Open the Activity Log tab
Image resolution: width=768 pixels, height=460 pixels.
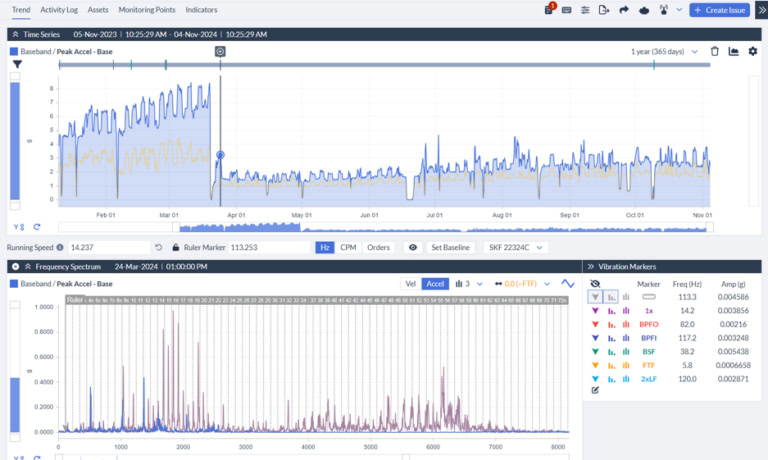(x=59, y=10)
